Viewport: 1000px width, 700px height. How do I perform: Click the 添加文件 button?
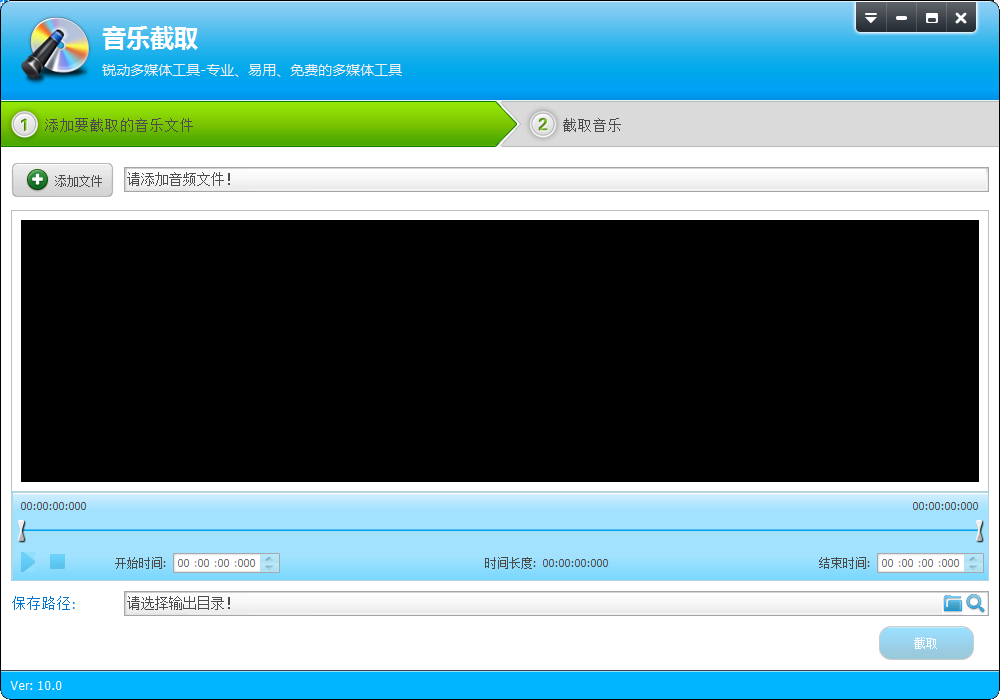62,180
